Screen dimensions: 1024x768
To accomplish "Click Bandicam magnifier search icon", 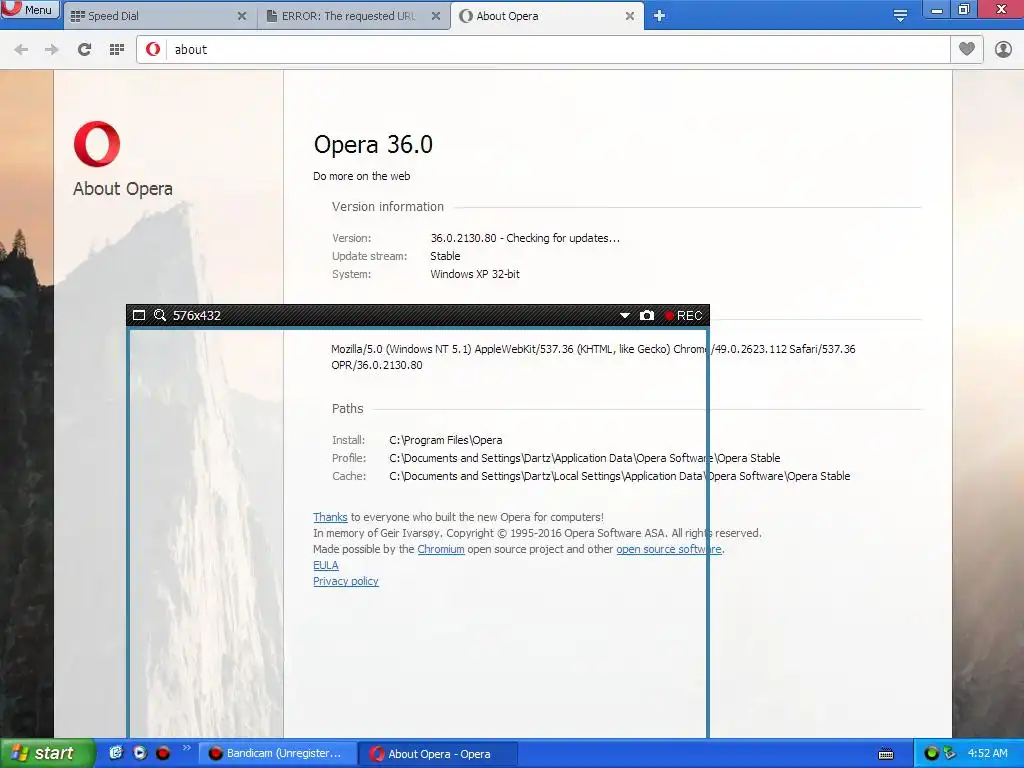I will (159, 315).
